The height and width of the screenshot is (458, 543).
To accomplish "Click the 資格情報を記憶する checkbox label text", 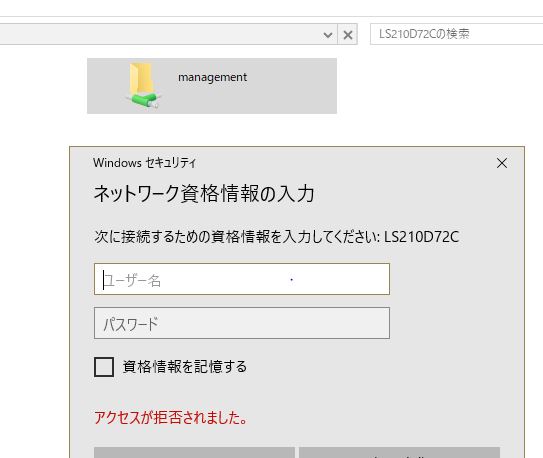I will tap(185, 367).
